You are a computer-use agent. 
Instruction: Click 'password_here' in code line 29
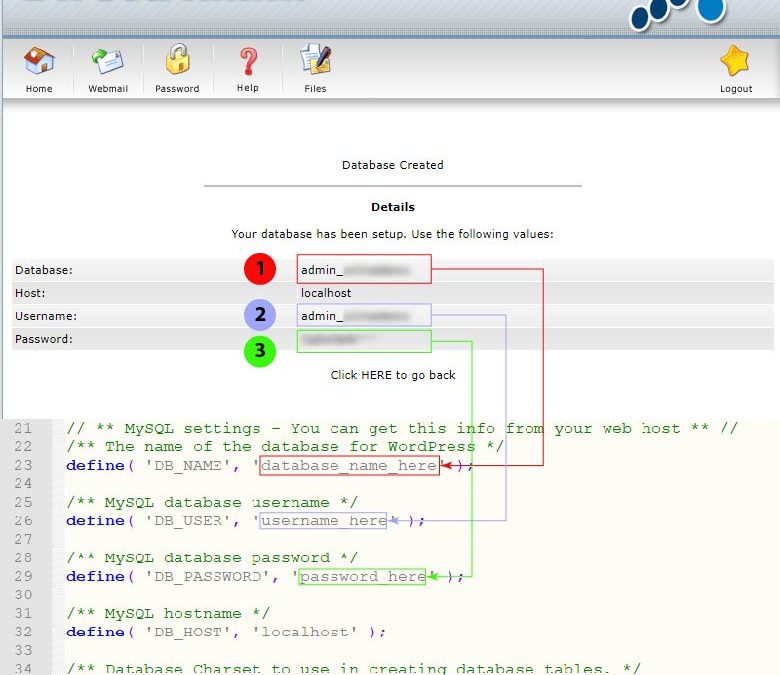(x=362, y=577)
